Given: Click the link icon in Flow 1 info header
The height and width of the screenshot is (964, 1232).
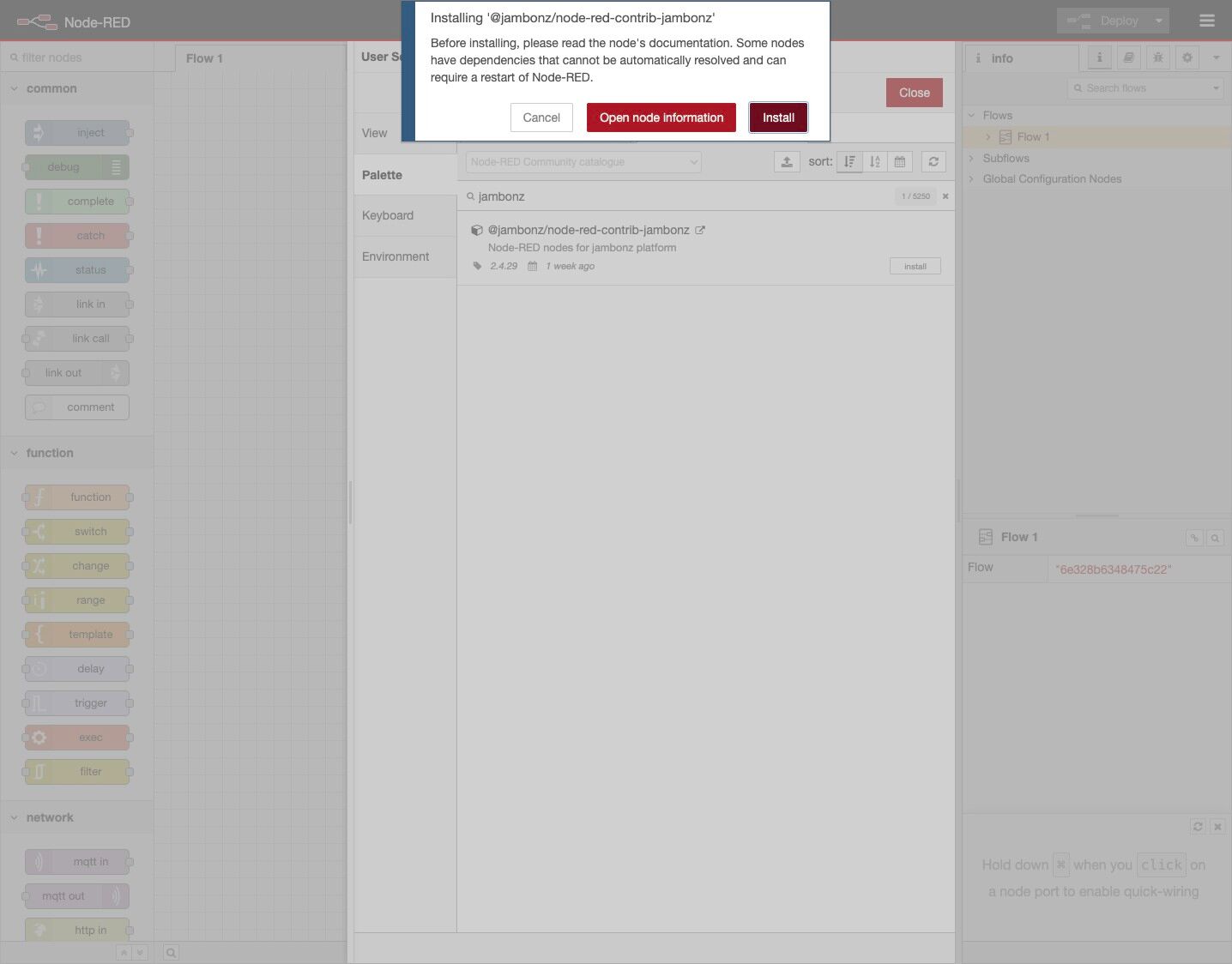Looking at the screenshot, I should 1194,538.
